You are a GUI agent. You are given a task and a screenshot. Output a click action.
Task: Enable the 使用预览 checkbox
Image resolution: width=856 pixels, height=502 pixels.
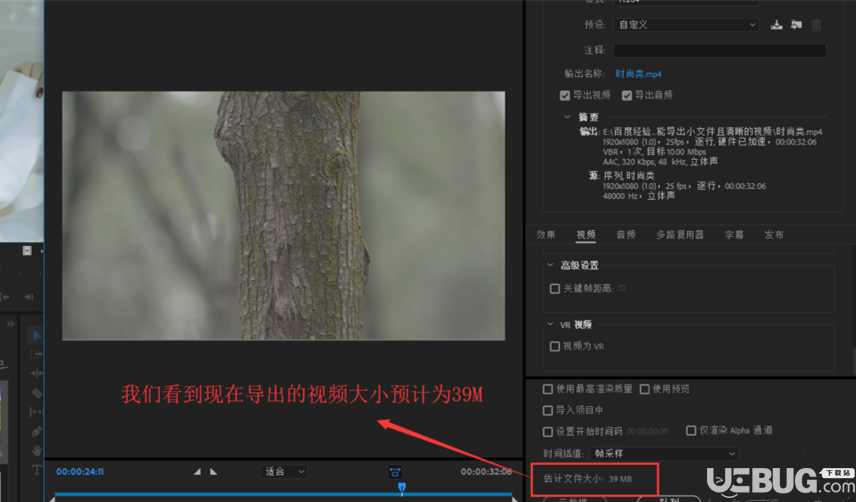point(645,389)
